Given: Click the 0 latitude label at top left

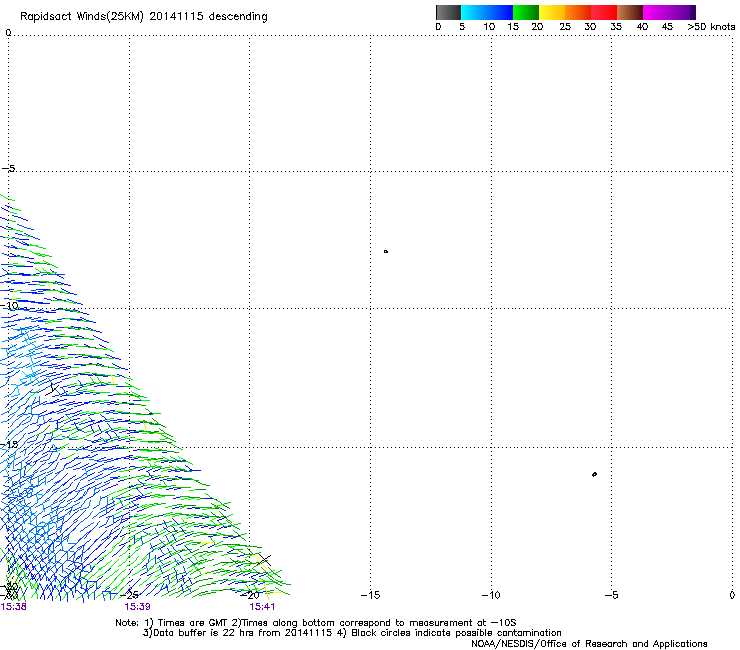Looking at the screenshot, I should (x=8, y=33).
